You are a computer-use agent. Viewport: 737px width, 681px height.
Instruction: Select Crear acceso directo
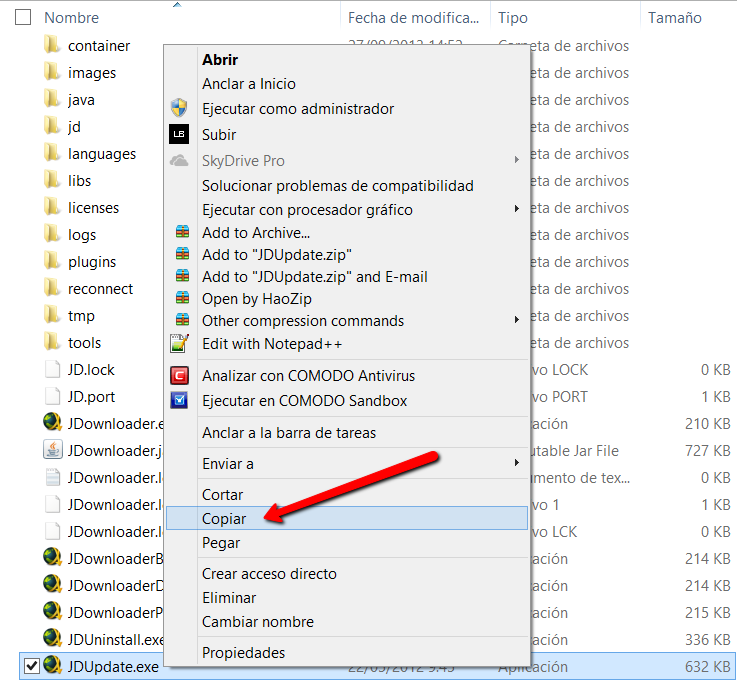coord(269,574)
